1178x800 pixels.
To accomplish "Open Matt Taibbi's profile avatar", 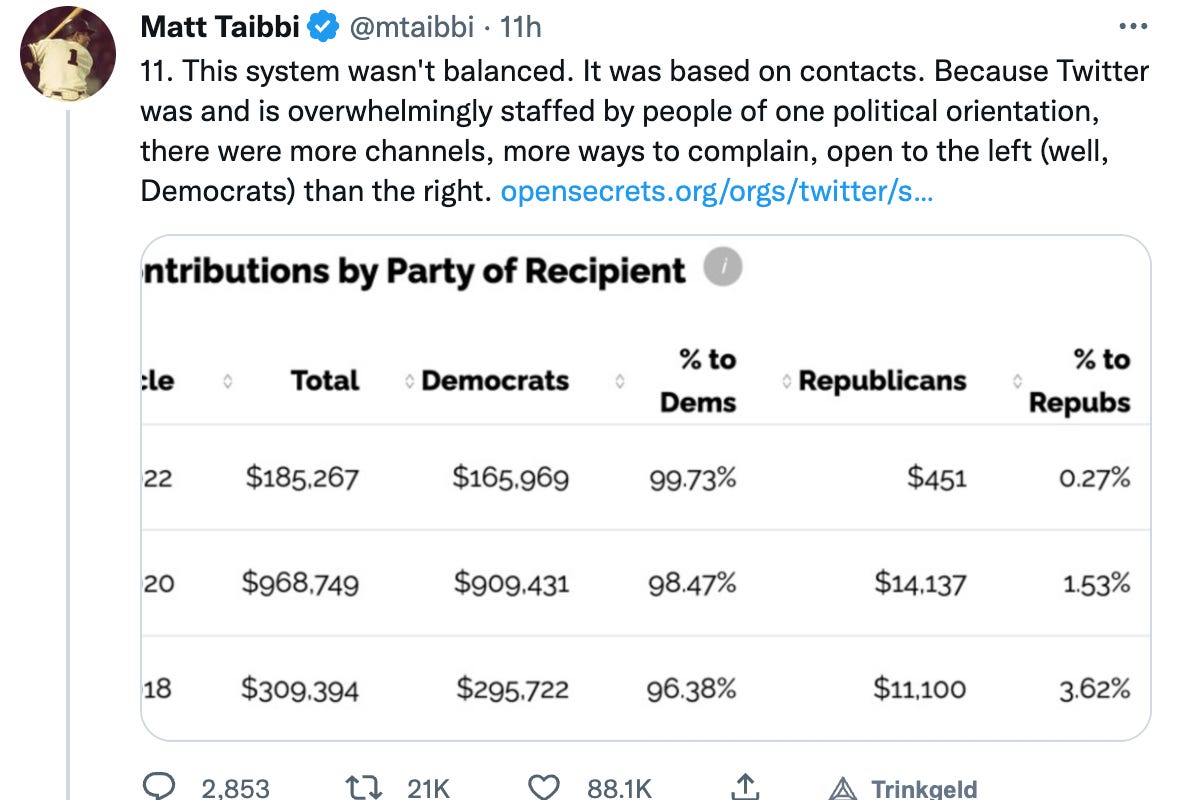I will pyautogui.click(x=68, y=54).
